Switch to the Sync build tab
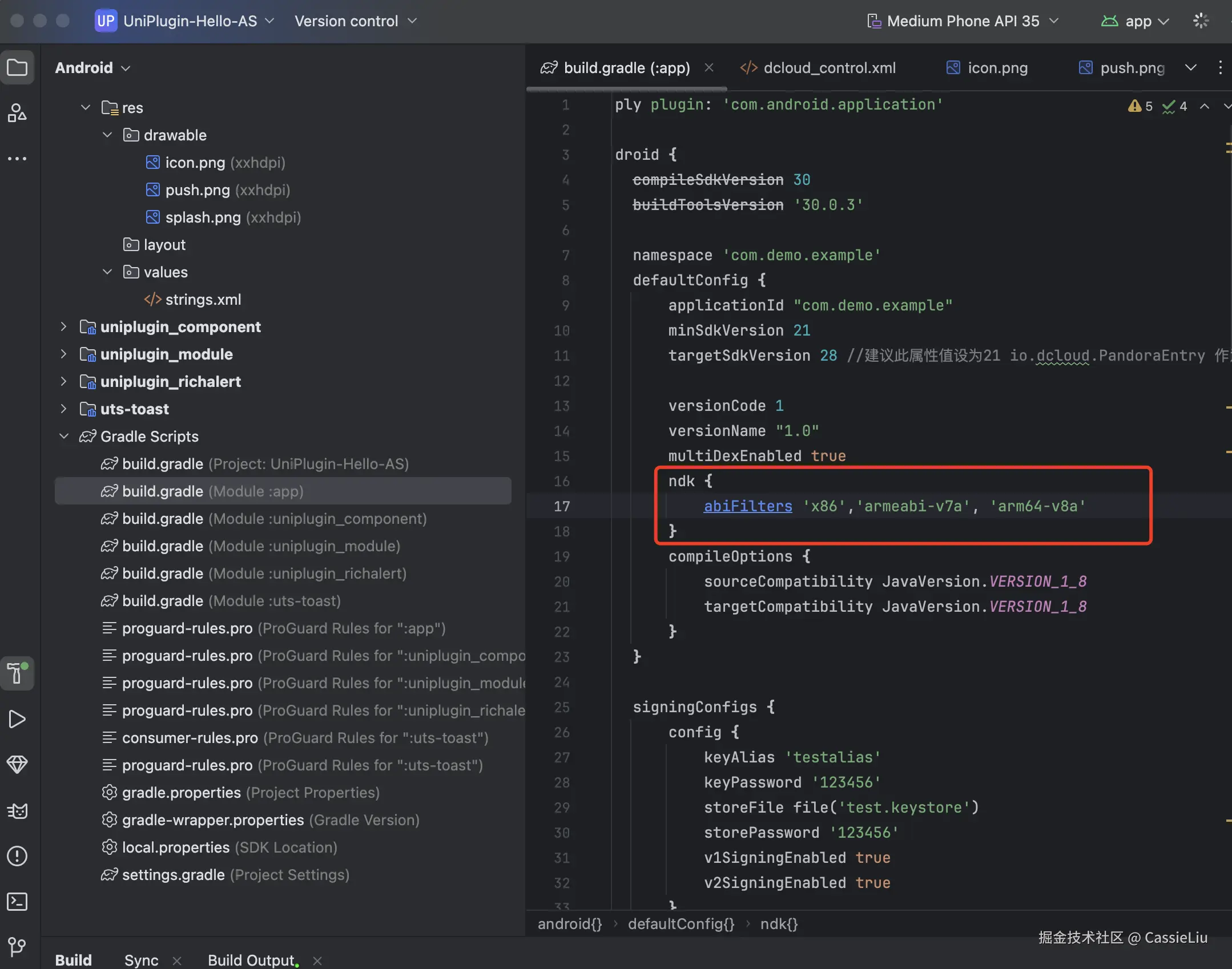This screenshot has height=969, width=1232. (141, 960)
